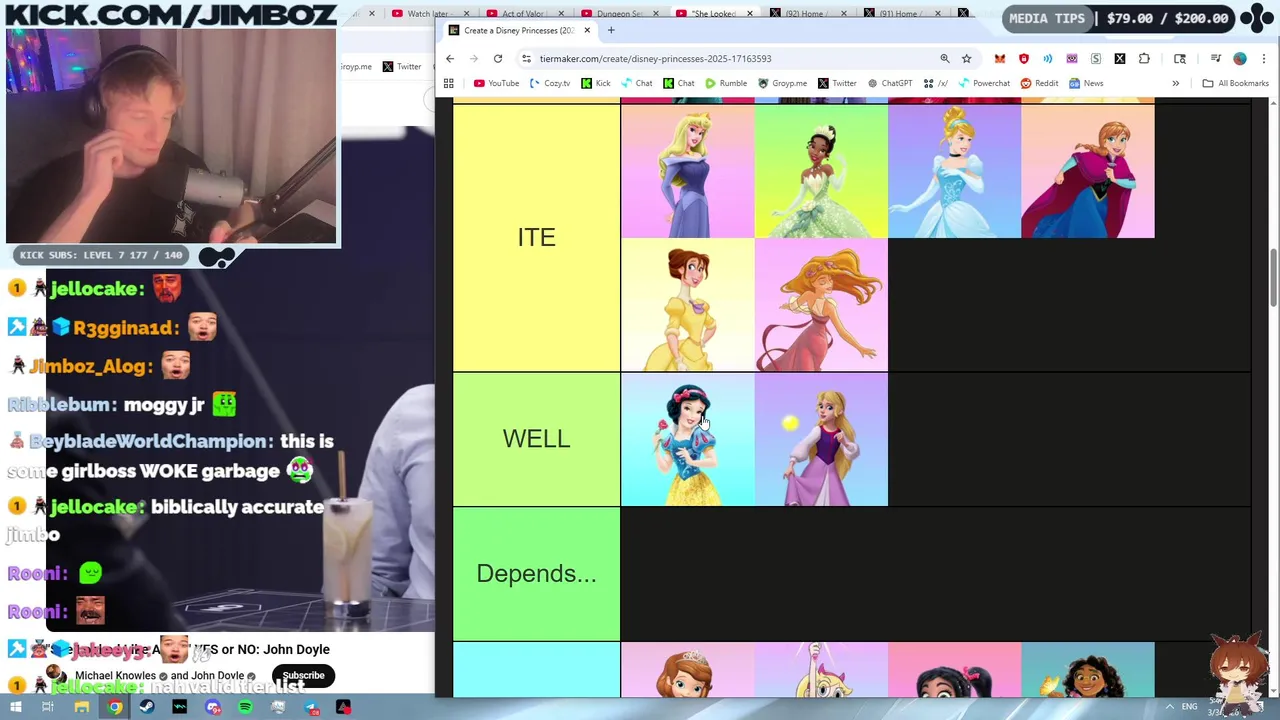Viewport: 1280px width, 720px height.
Task: Select the flowing-hair princess in pink dress
Action: click(x=821, y=305)
